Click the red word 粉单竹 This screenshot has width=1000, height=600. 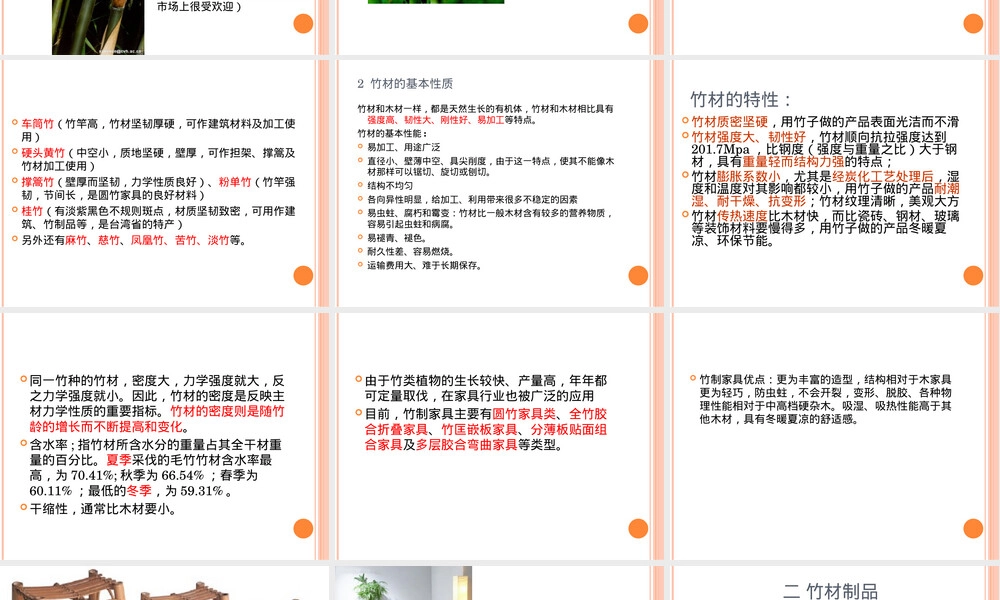235,182
